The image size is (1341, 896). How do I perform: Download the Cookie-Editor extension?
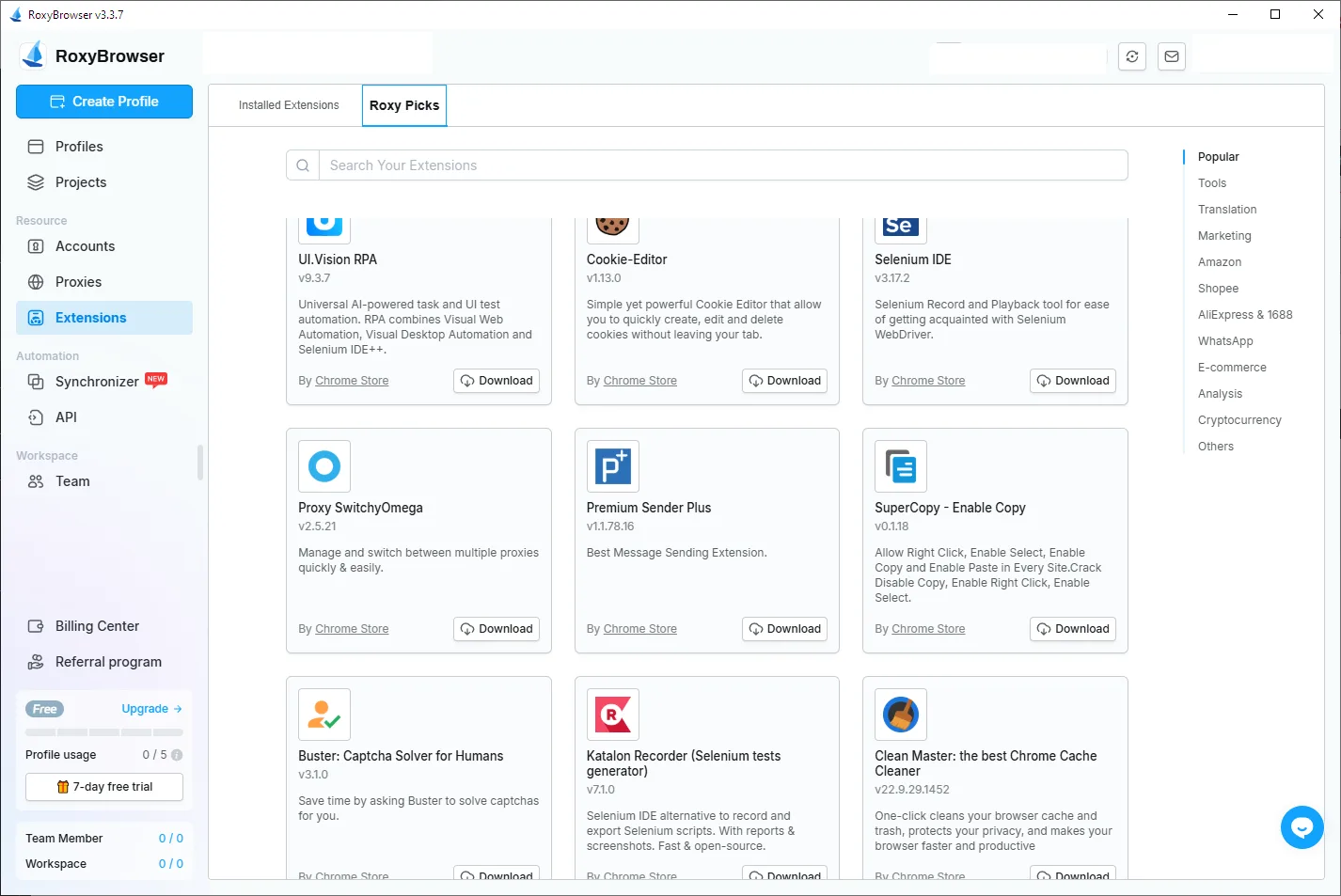coord(784,381)
